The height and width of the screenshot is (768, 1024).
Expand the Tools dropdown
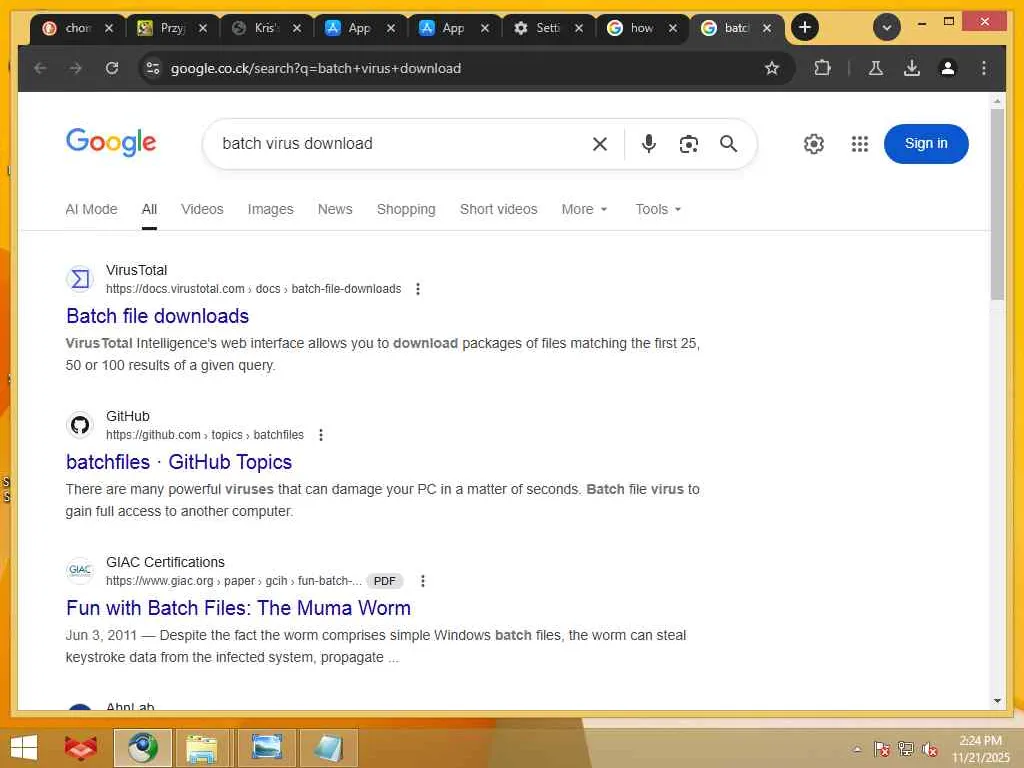(x=658, y=209)
